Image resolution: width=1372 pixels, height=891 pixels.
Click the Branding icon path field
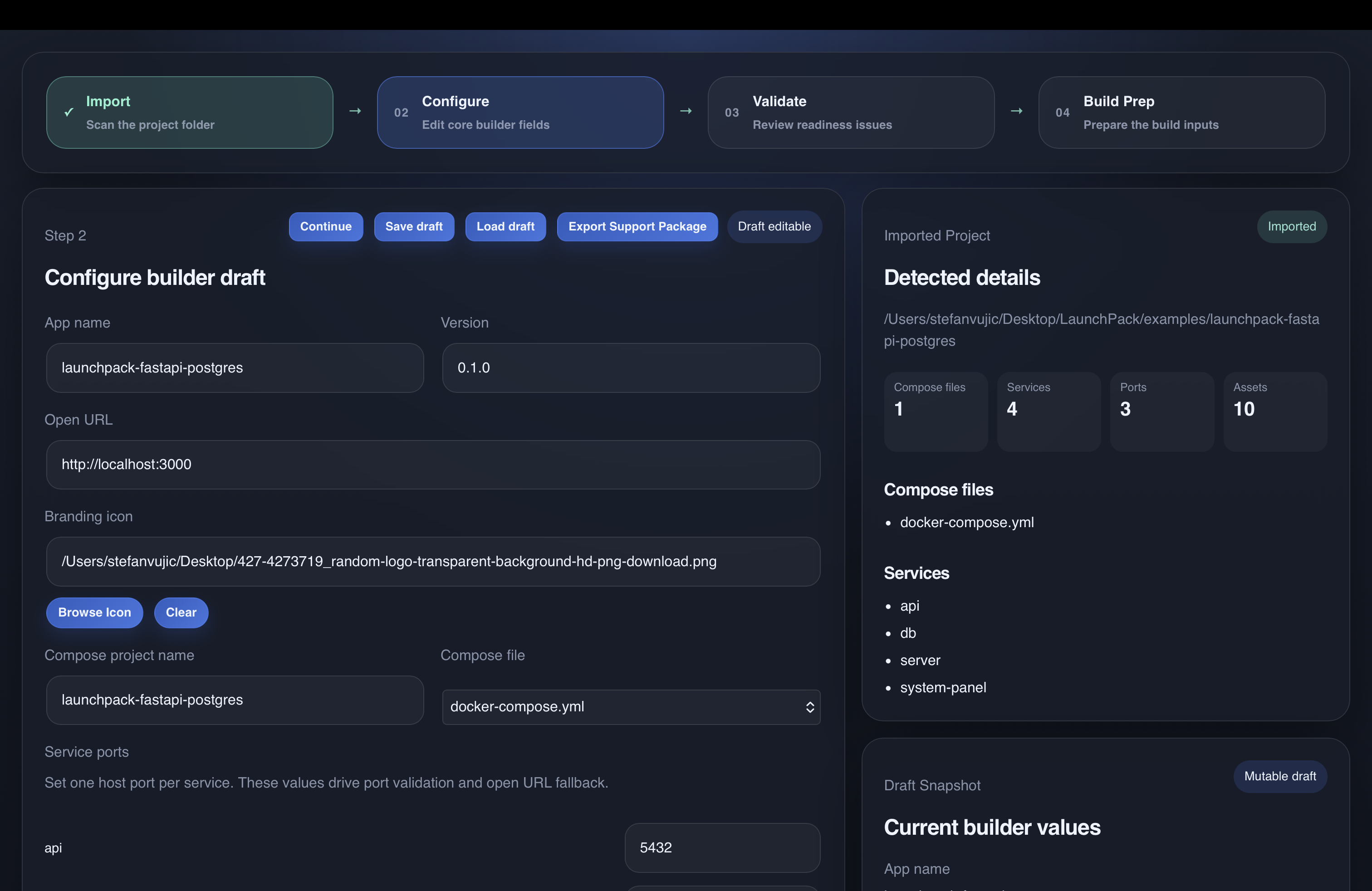click(x=433, y=561)
